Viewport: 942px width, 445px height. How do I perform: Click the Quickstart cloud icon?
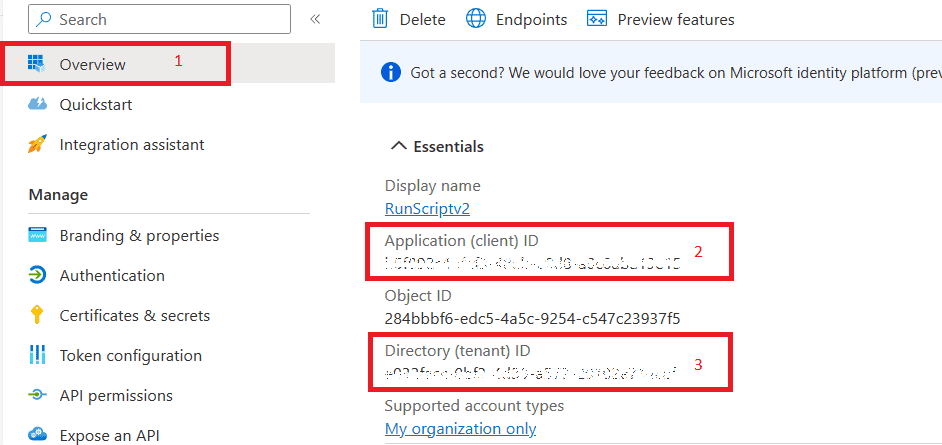point(37,104)
